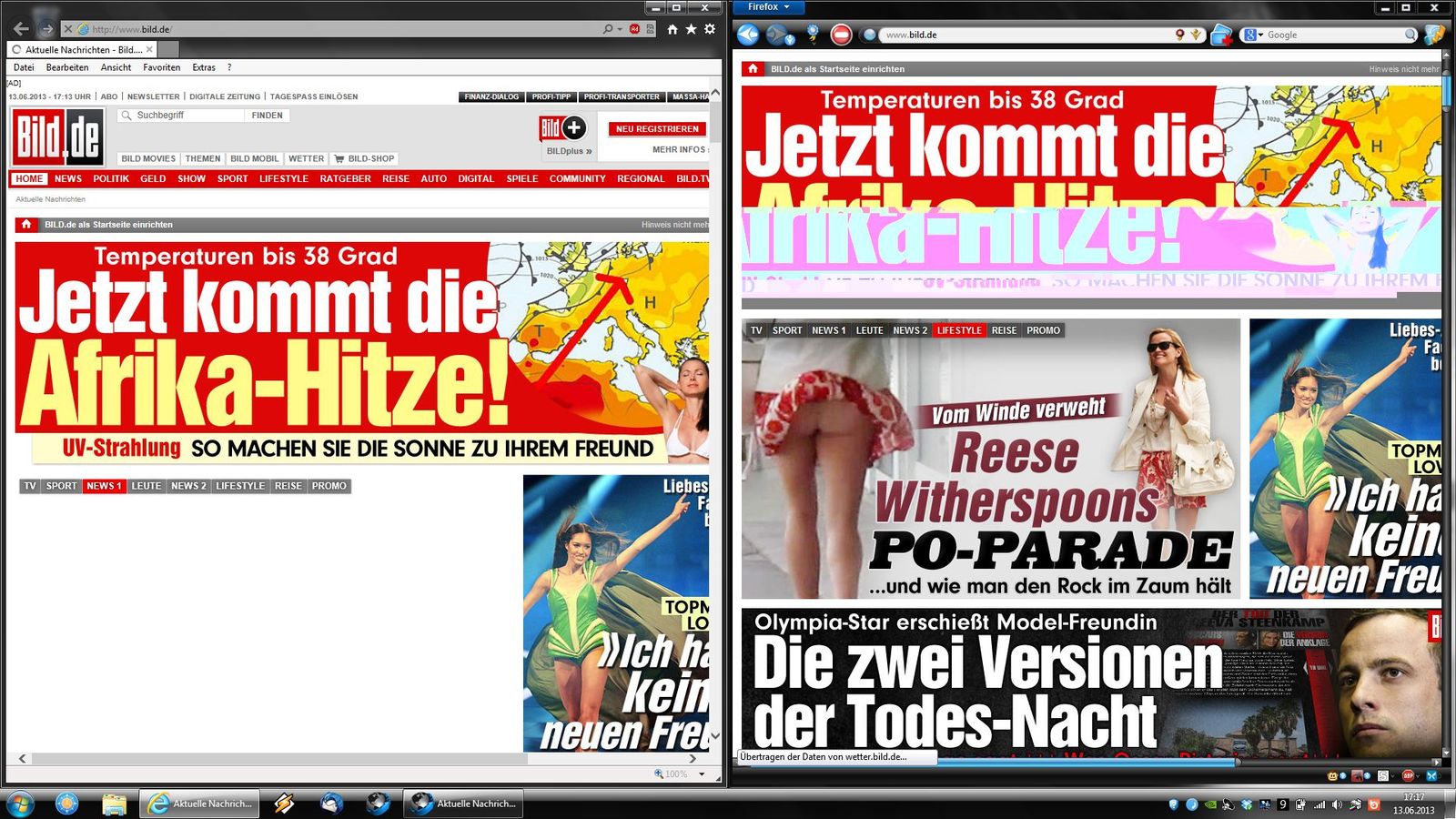
Task: Open the Bearbeiten menu
Action: coord(67,67)
